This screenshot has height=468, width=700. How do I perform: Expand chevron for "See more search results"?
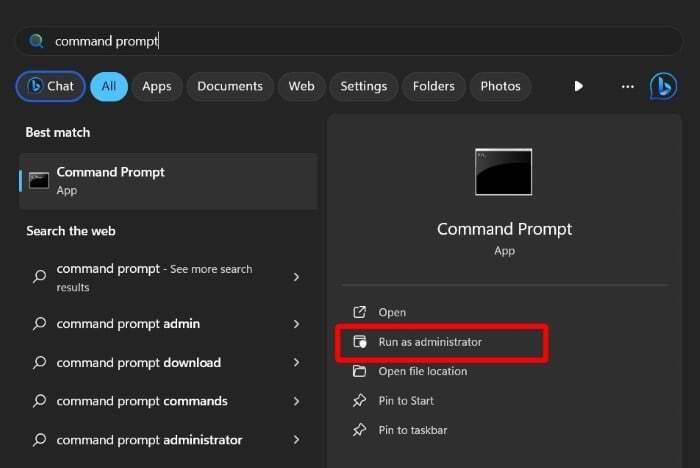[296, 277]
